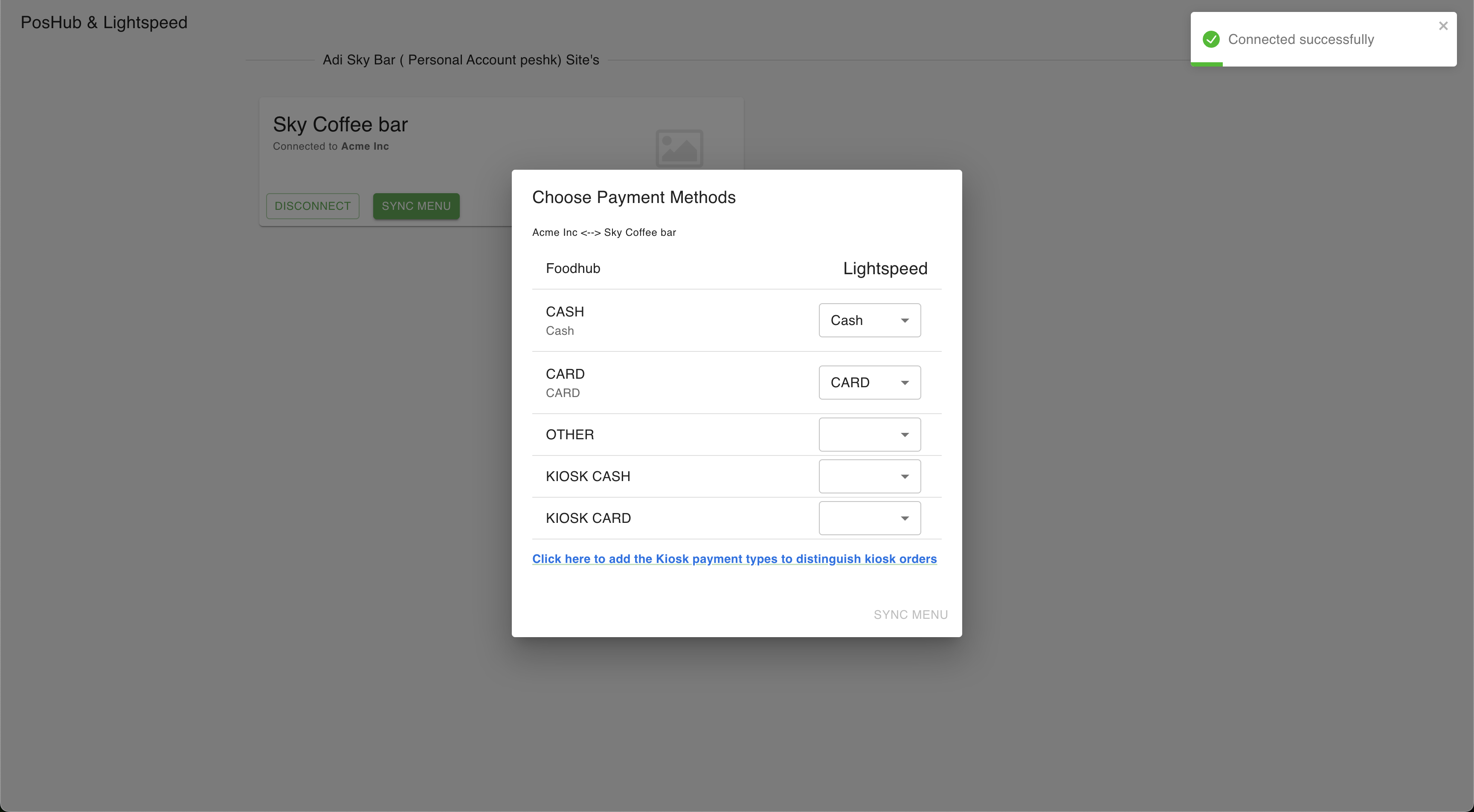Click the green success checkmark icon
The width and height of the screenshot is (1474, 812).
(1211, 40)
